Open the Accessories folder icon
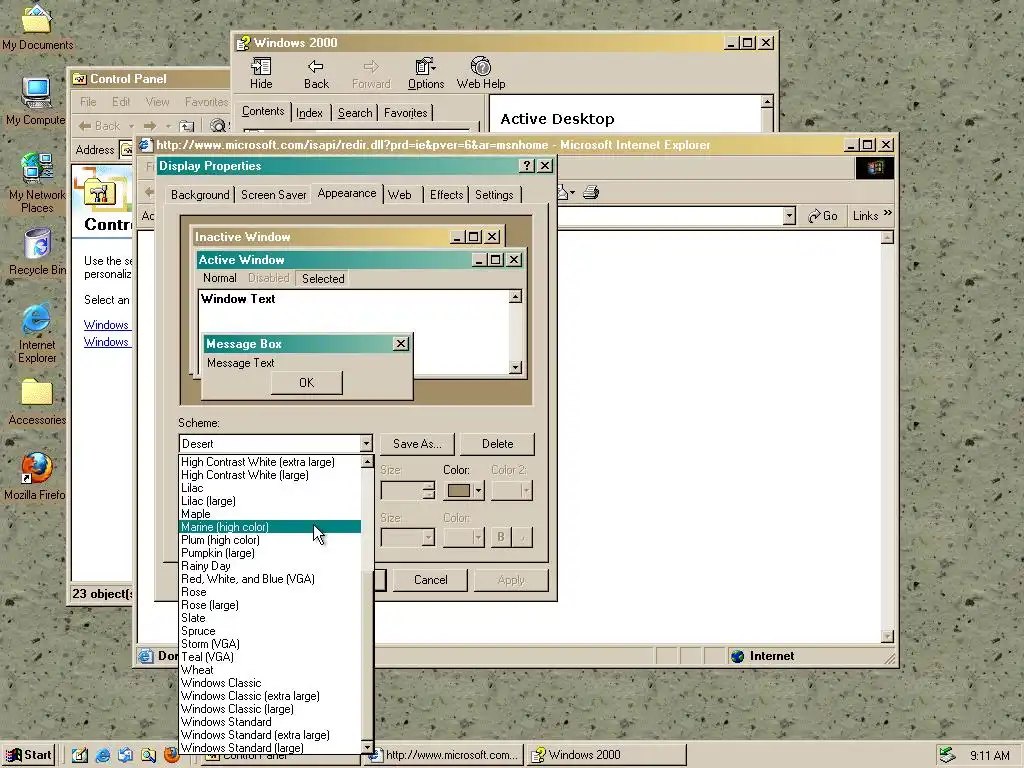This screenshot has width=1024, height=768. click(37, 402)
